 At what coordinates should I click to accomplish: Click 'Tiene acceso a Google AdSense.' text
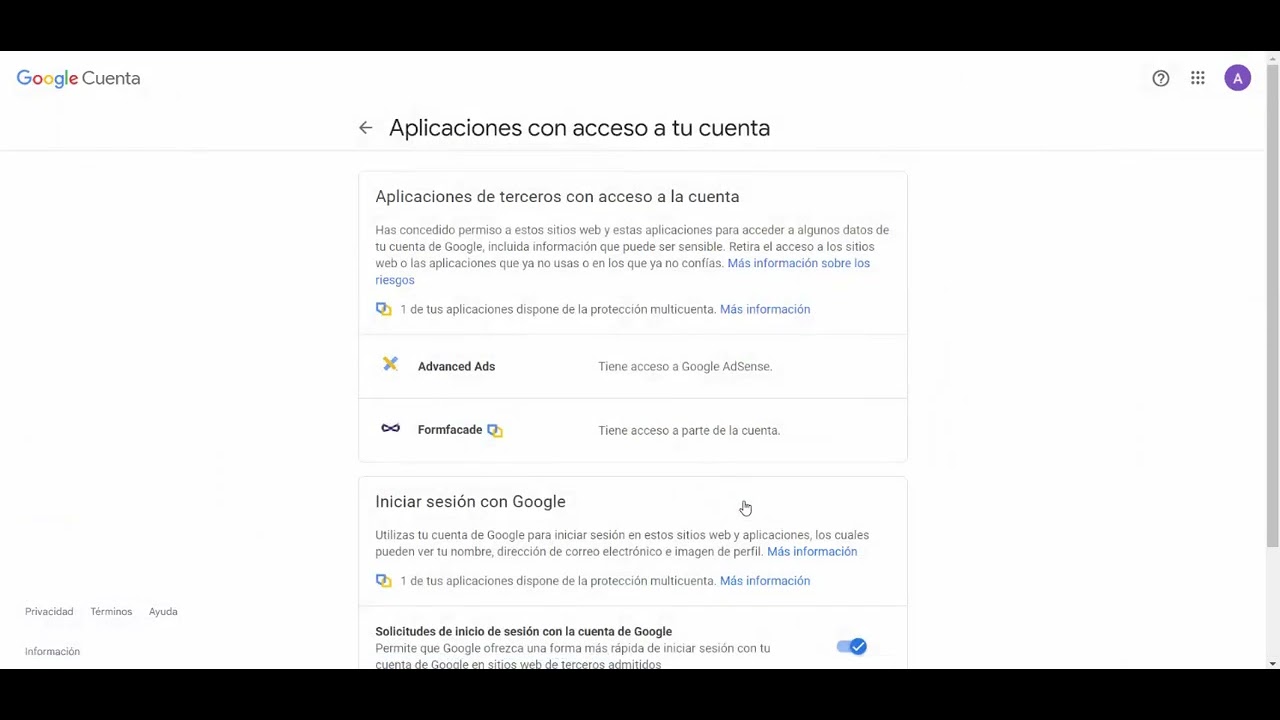[685, 366]
